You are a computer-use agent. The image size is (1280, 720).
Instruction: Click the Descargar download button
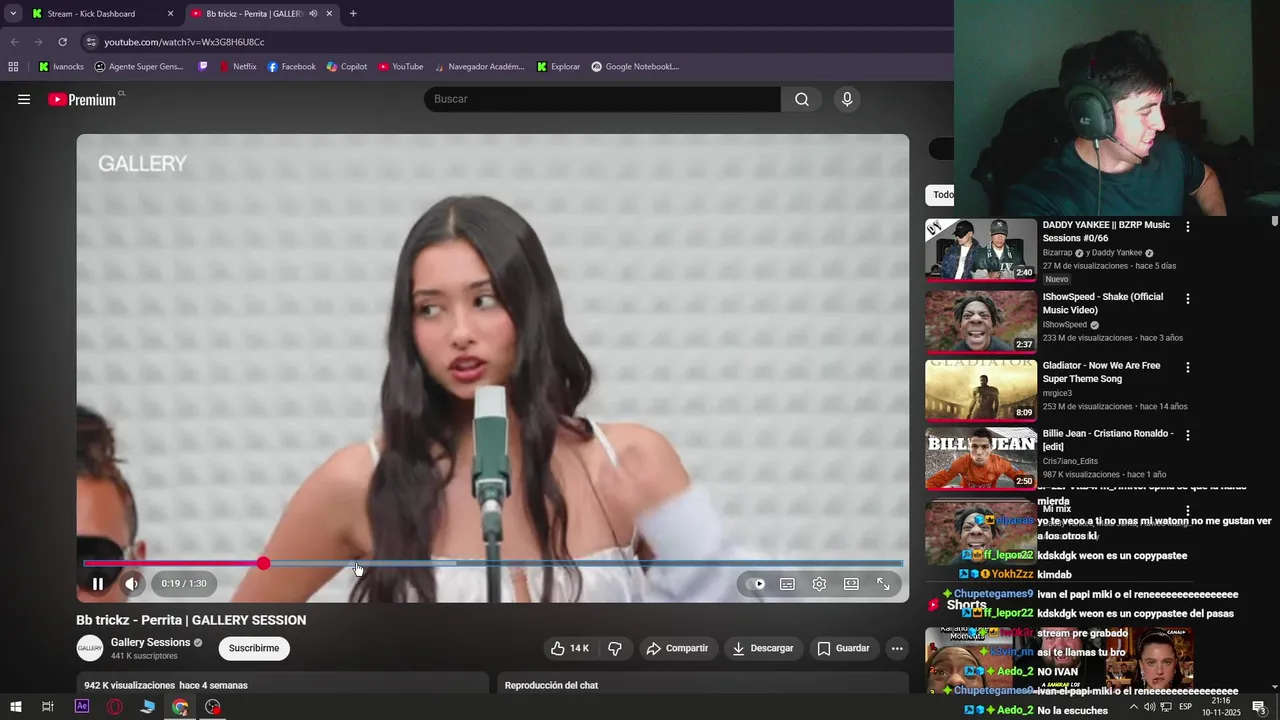pos(762,648)
